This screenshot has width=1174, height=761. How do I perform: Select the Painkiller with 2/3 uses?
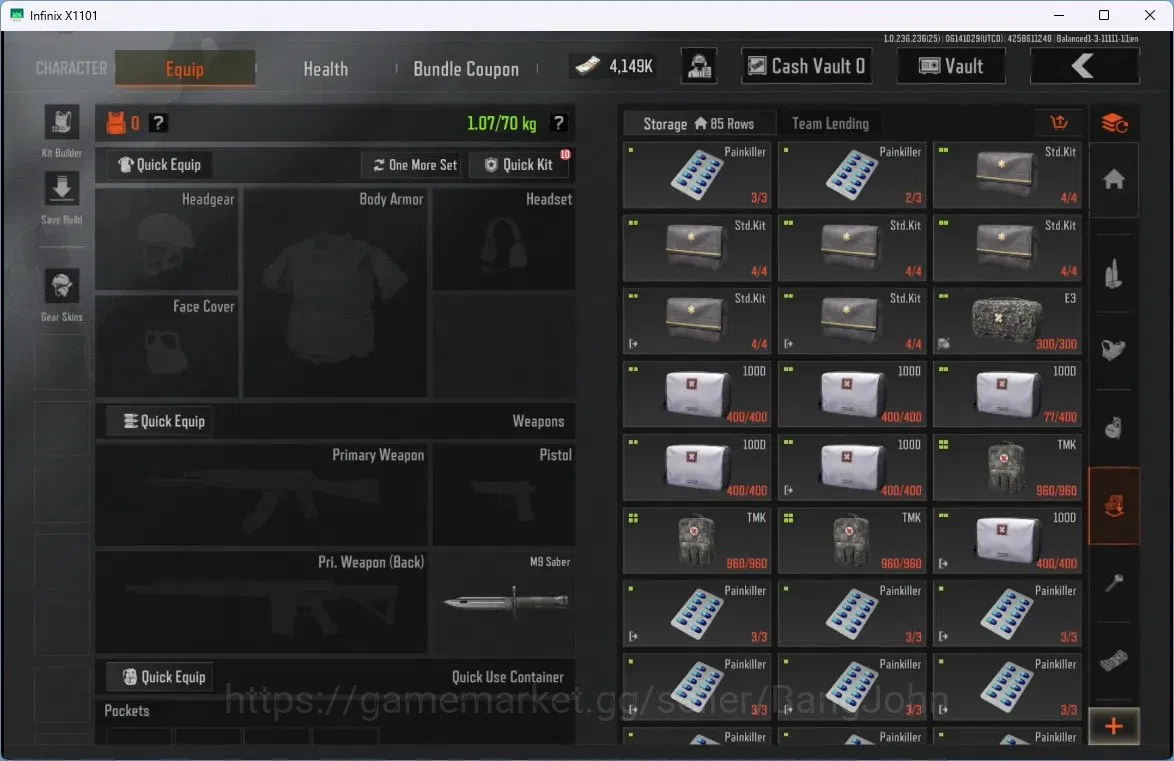pos(852,175)
